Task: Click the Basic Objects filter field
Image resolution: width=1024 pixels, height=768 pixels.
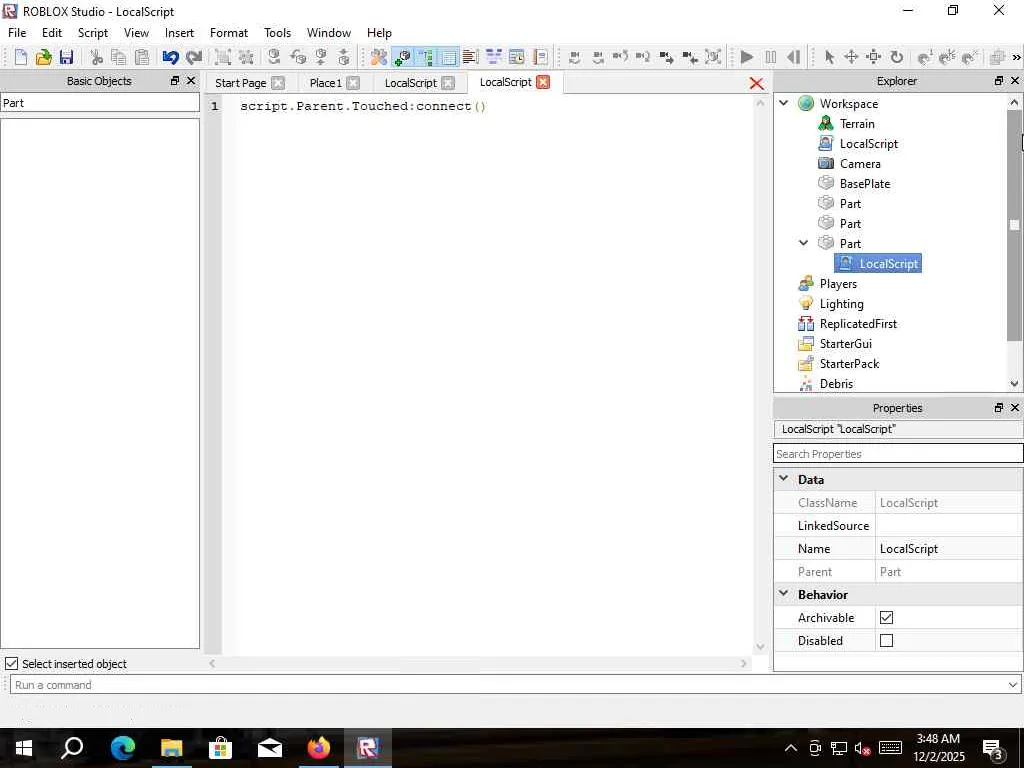Action: pos(100,103)
